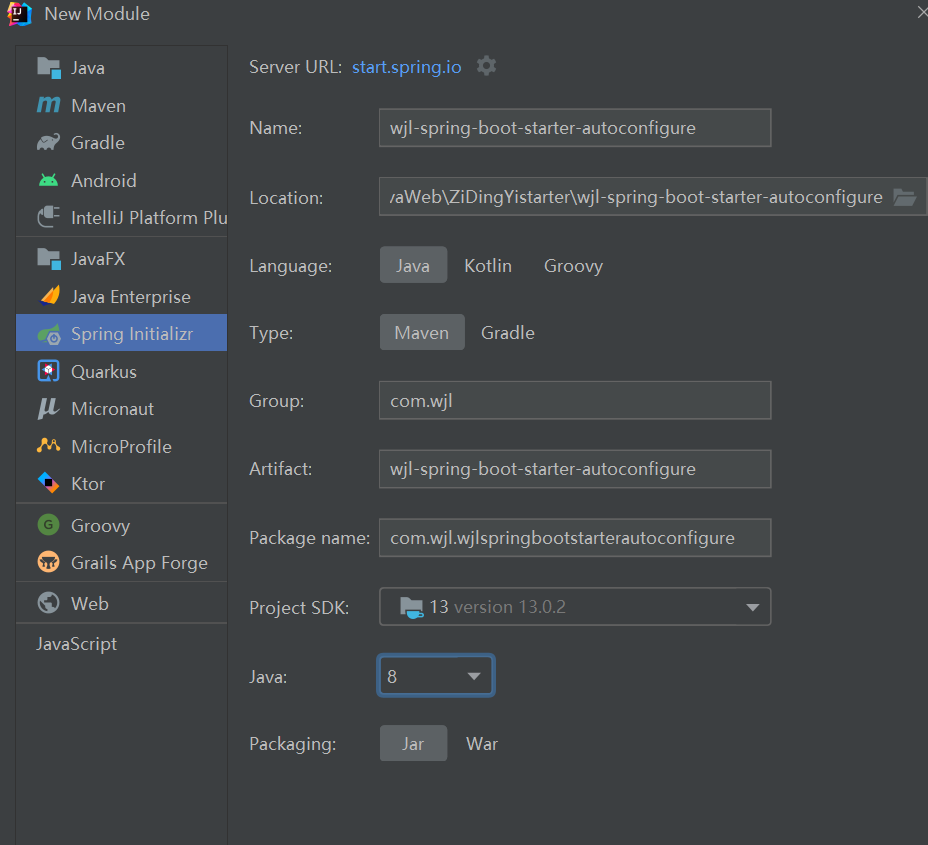Click the Project SDK label
The width and height of the screenshot is (928, 845).
click(x=299, y=608)
